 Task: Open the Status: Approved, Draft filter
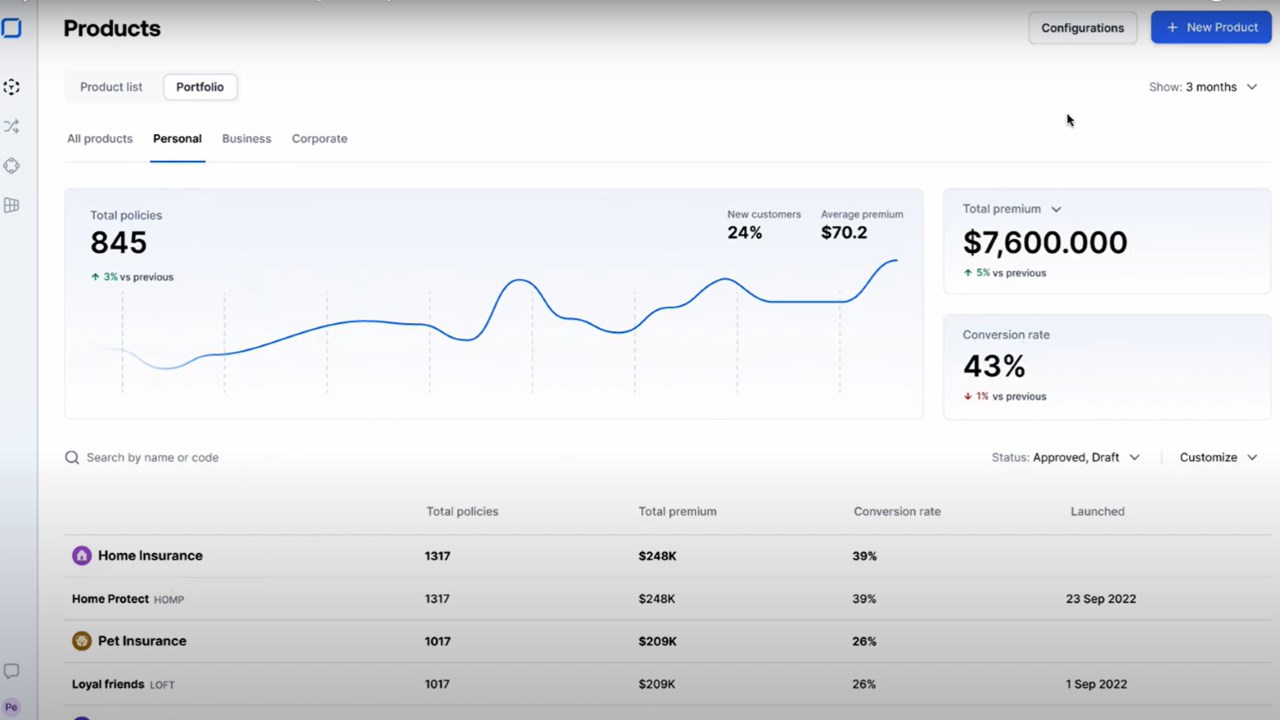1066,457
